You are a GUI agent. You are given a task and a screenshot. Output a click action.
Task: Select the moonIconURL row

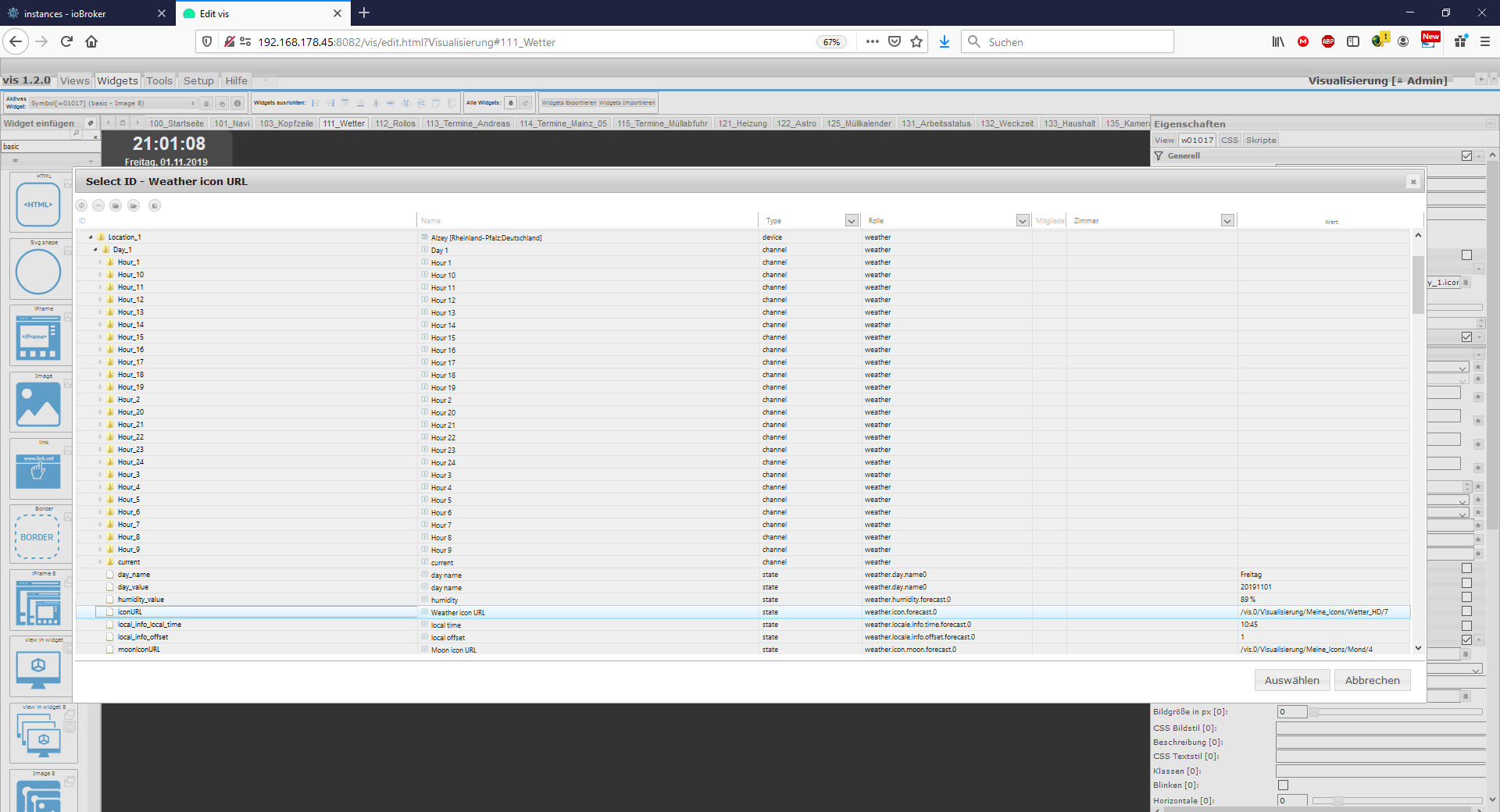(743, 650)
